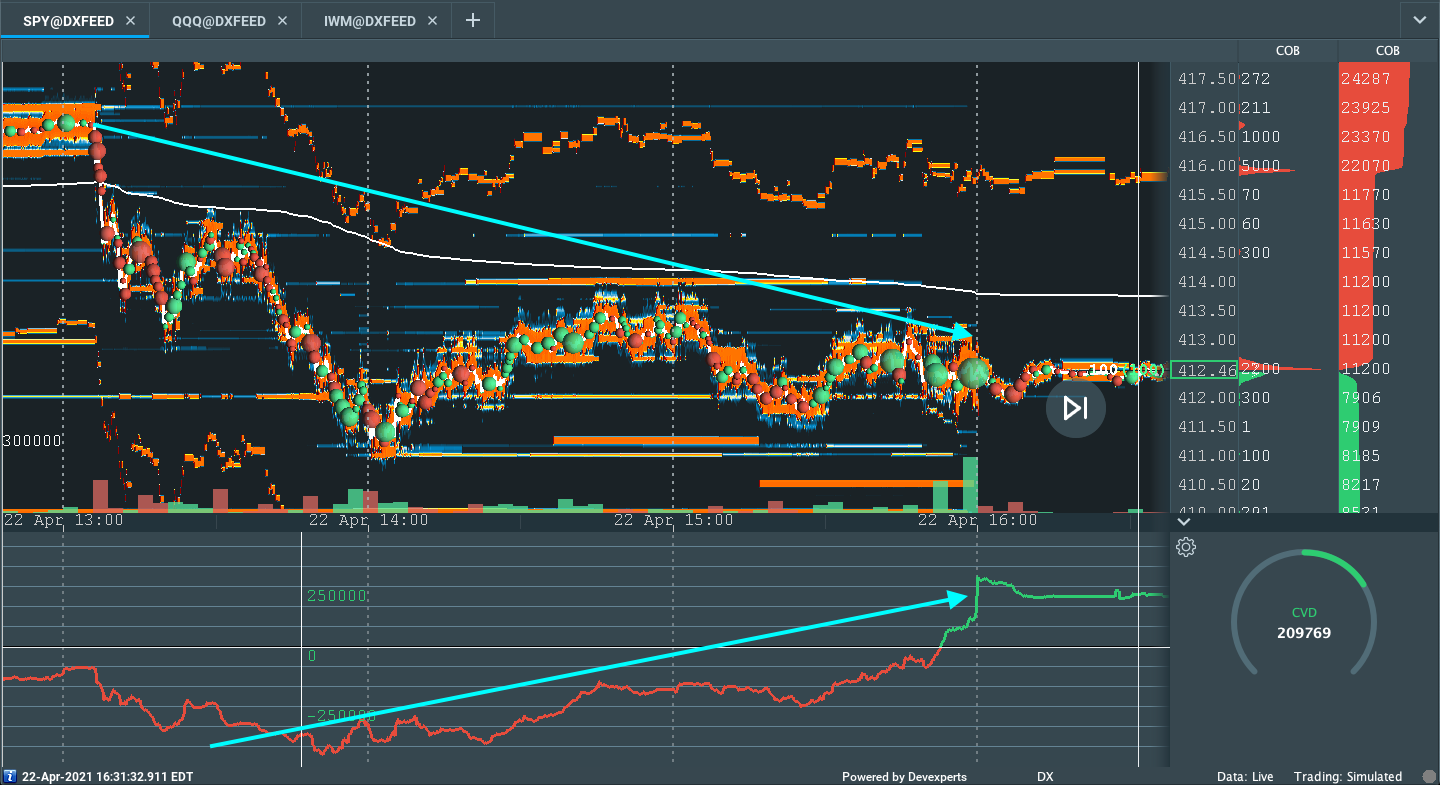Click the 1000 size at 416.50
The image size is (1440, 785).
1260,137
